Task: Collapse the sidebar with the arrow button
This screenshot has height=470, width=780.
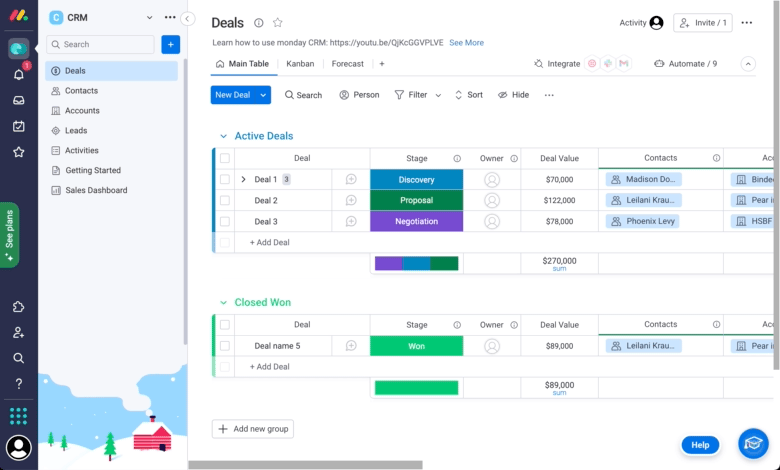Action: (x=187, y=19)
